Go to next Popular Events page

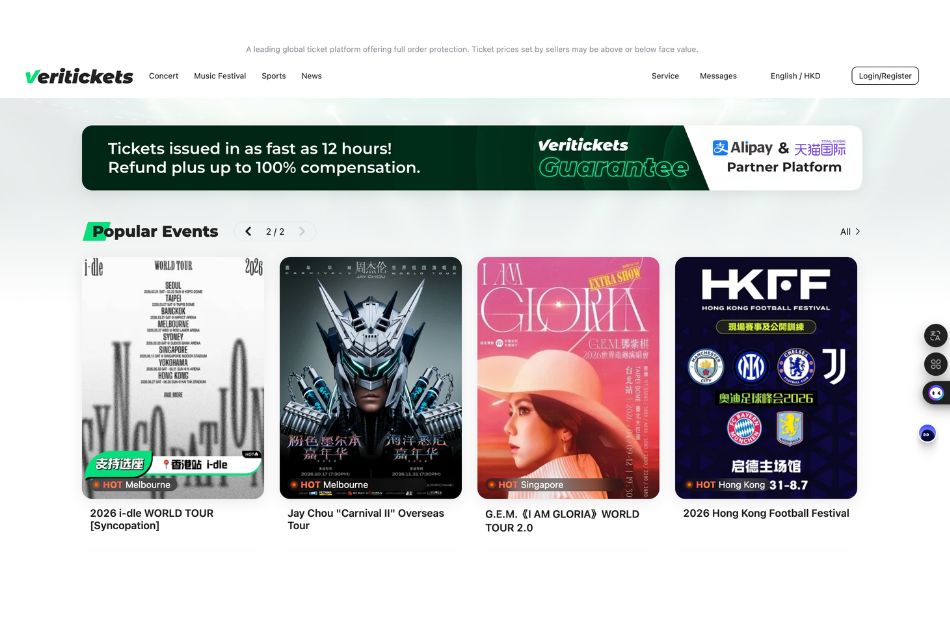tap(302, 231)
